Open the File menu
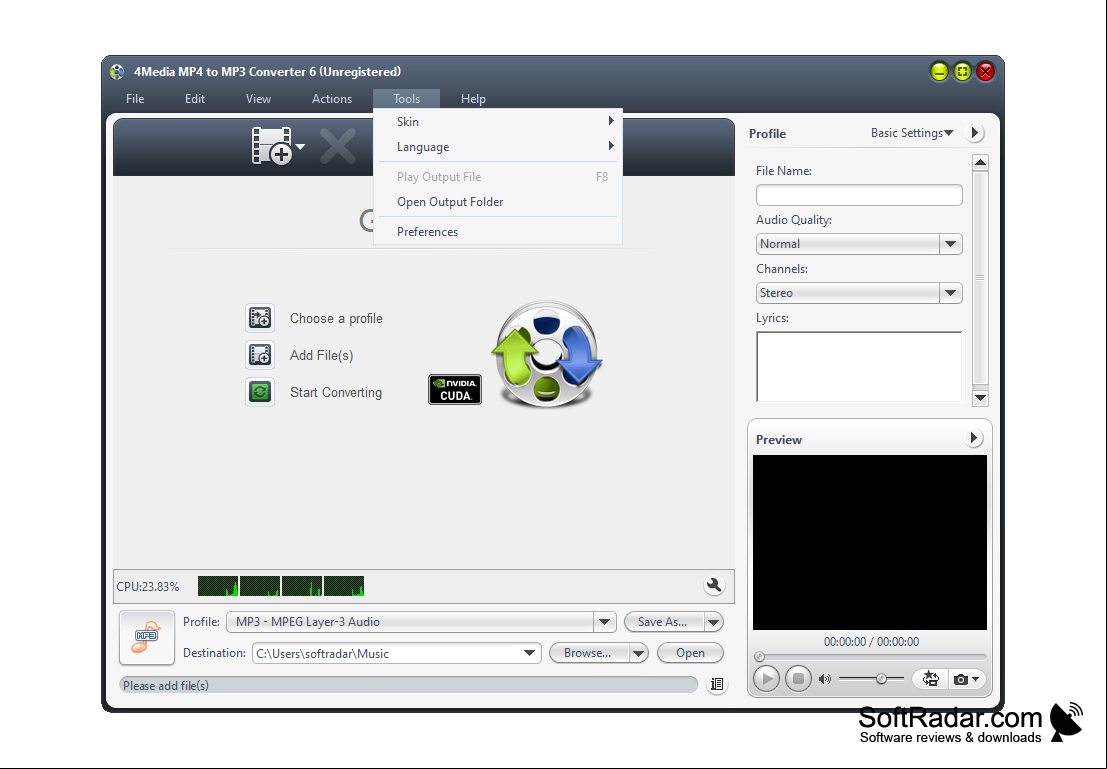The image size is (1107, 769). tap(135, 99)
